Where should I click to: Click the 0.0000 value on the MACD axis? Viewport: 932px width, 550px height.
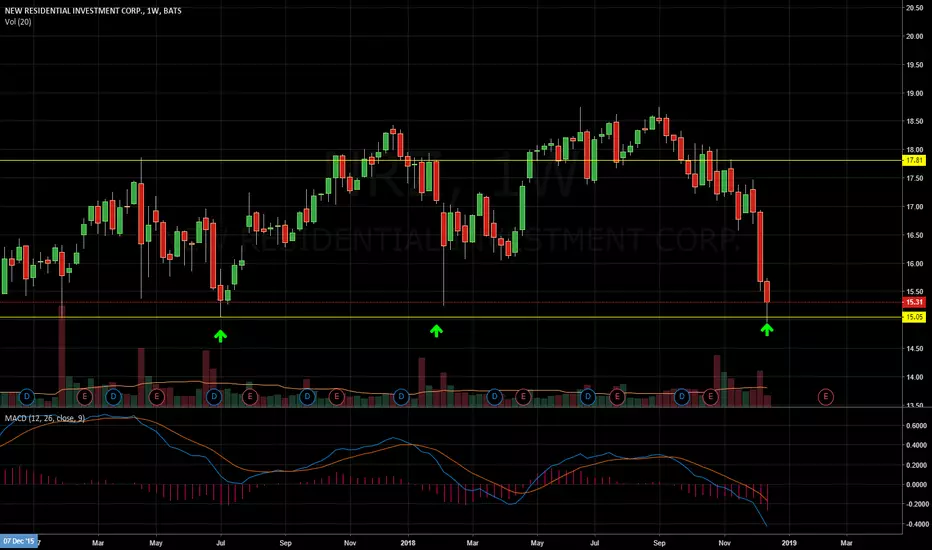point(917,485)
